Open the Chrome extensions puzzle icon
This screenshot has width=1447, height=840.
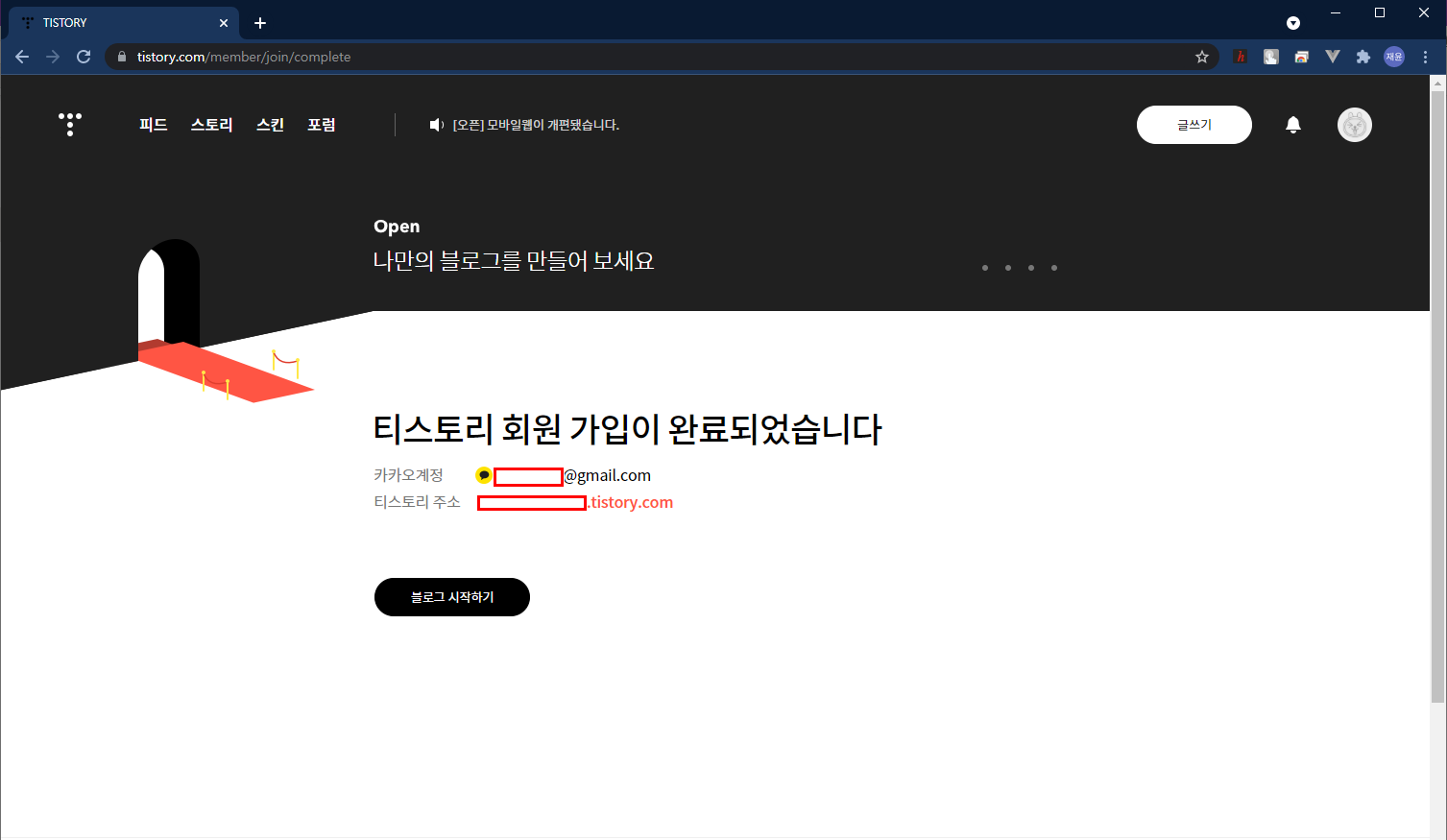click(1363, 57)
